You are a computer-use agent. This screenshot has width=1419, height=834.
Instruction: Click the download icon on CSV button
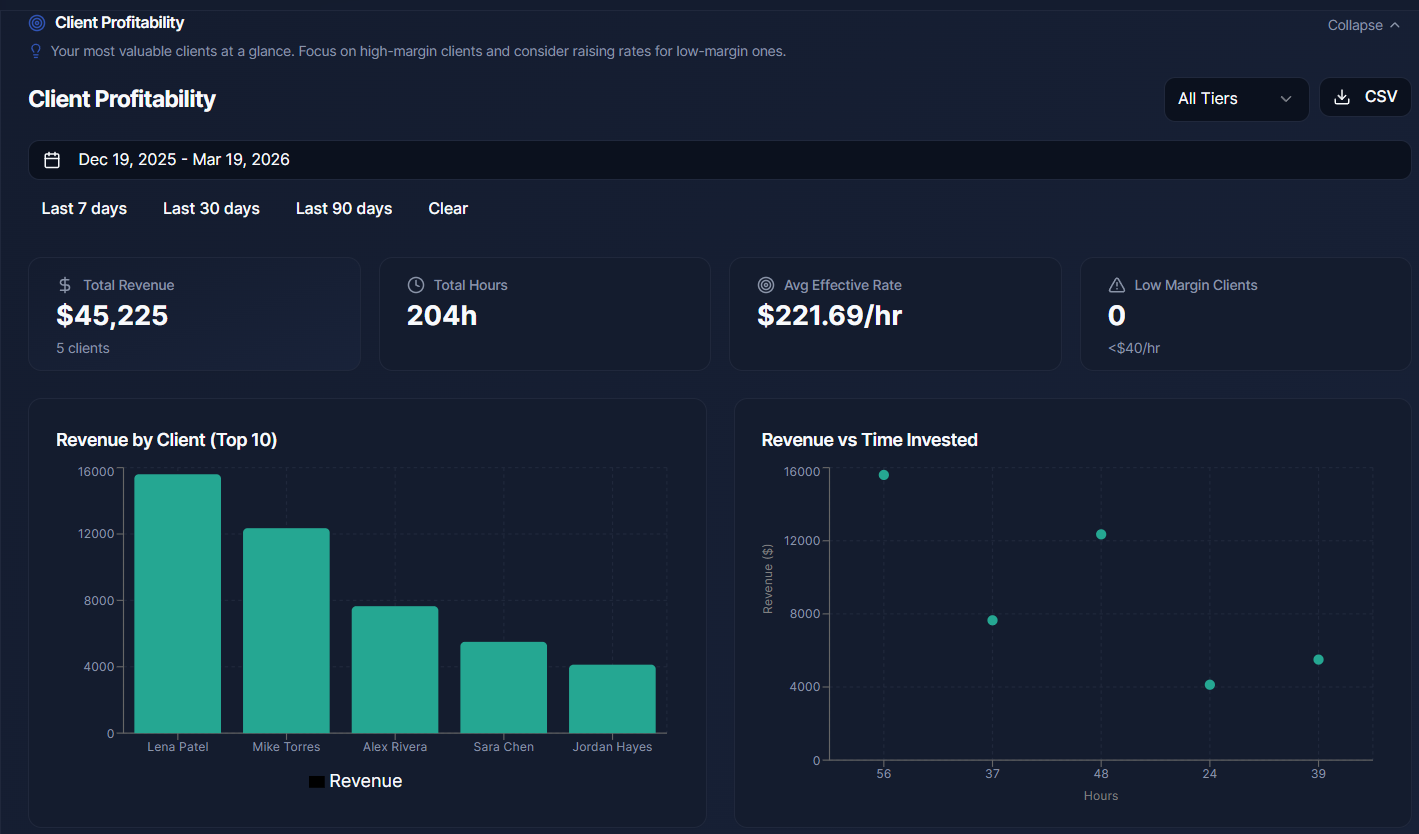[x=1343, y=97]
